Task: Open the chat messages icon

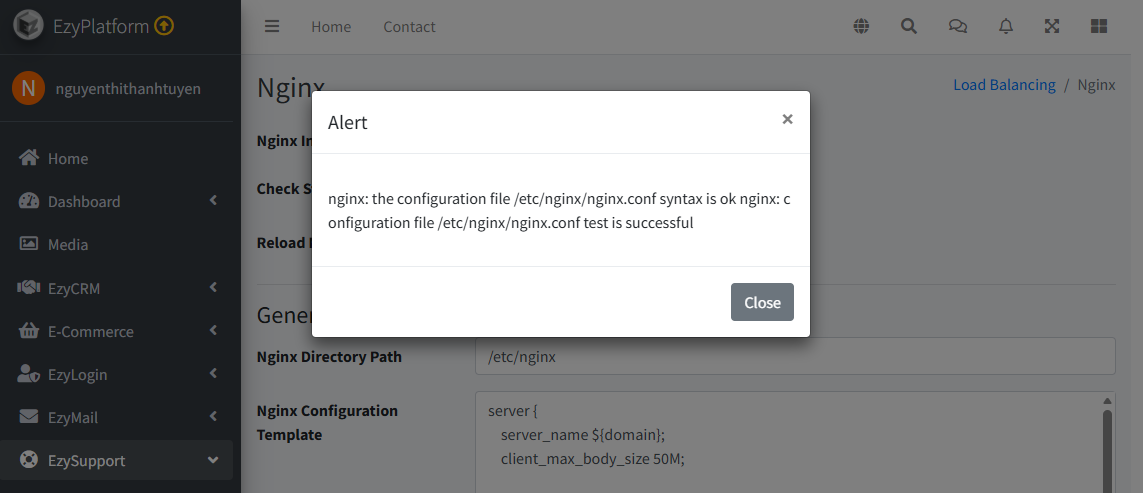Action: (x=957, y=26)
